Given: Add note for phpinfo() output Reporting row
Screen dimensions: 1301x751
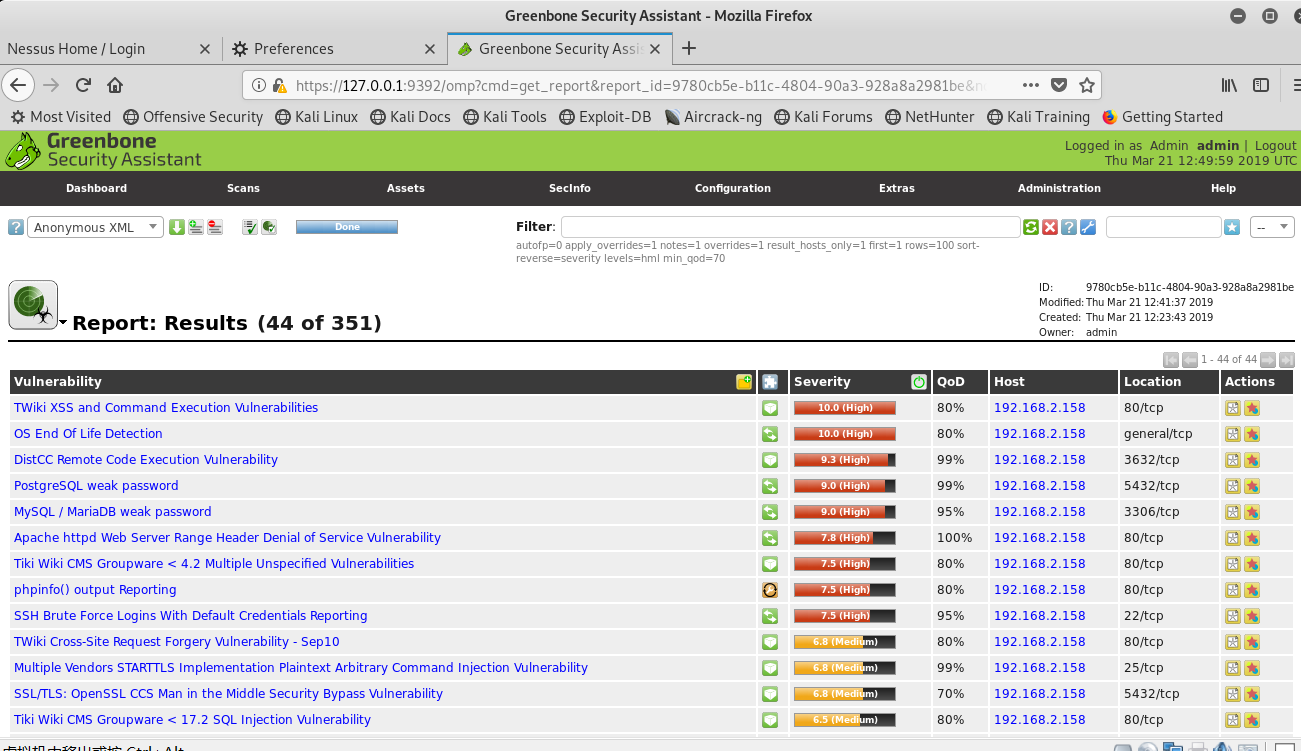Looking at the screenshot, I should tap(1233, 590).
